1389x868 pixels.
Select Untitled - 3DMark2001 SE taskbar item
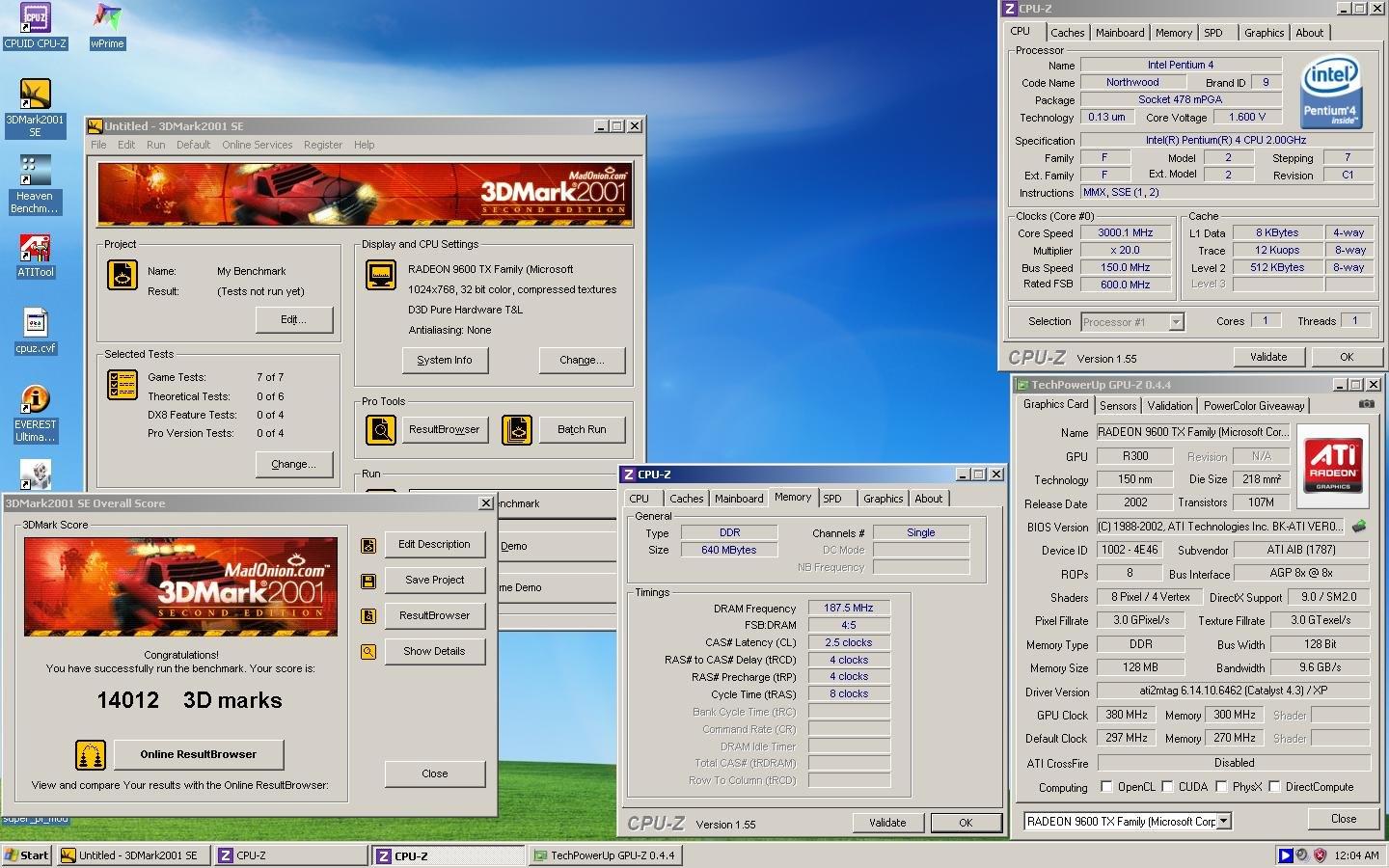(133, 855)
